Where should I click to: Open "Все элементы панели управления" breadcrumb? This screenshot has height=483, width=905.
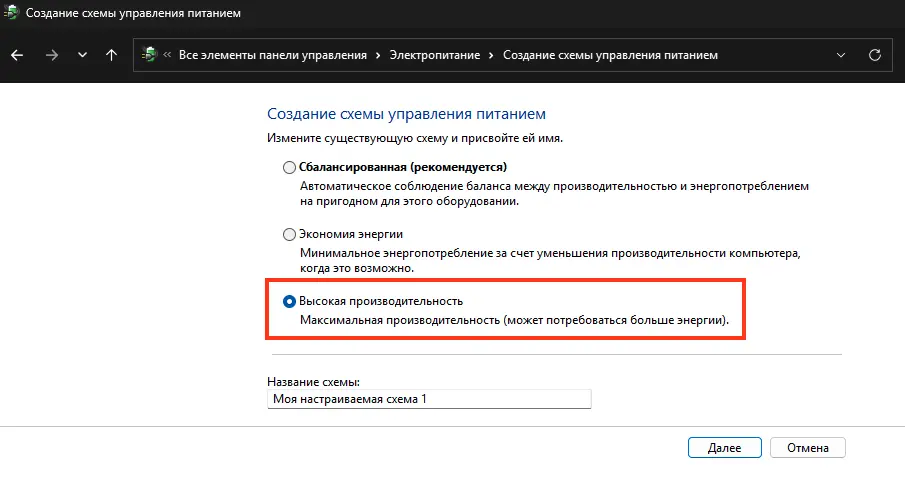(273, 55)
